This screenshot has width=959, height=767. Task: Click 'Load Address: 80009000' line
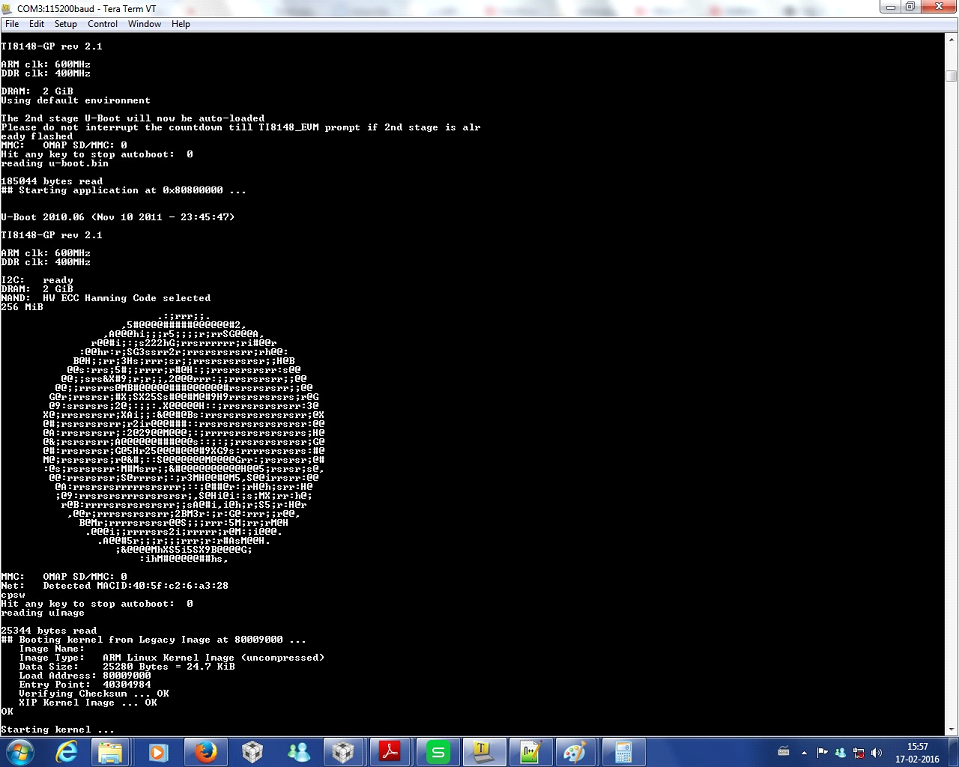[x=84, y=676]
